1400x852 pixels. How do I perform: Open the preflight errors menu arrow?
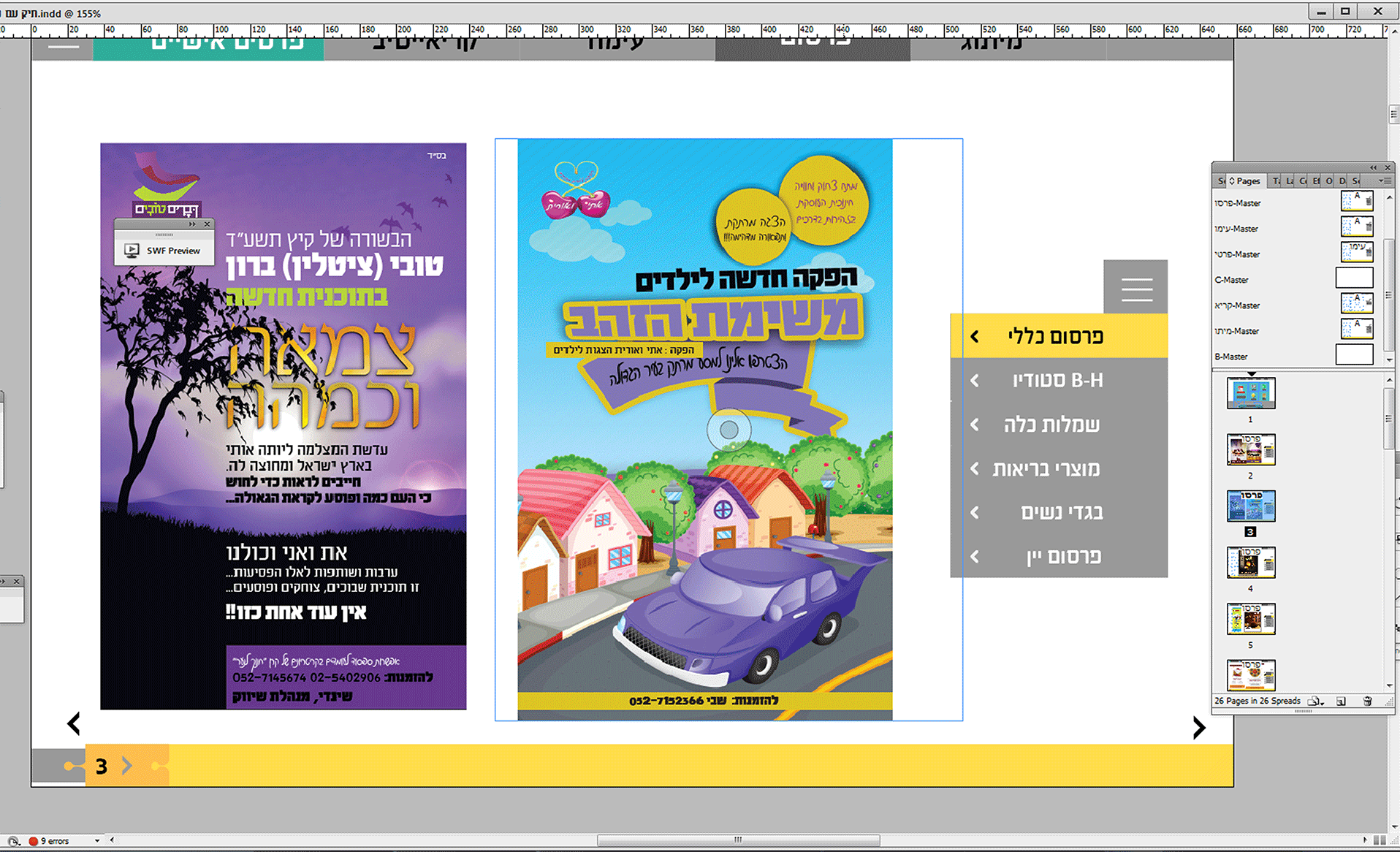click(97, 841)
